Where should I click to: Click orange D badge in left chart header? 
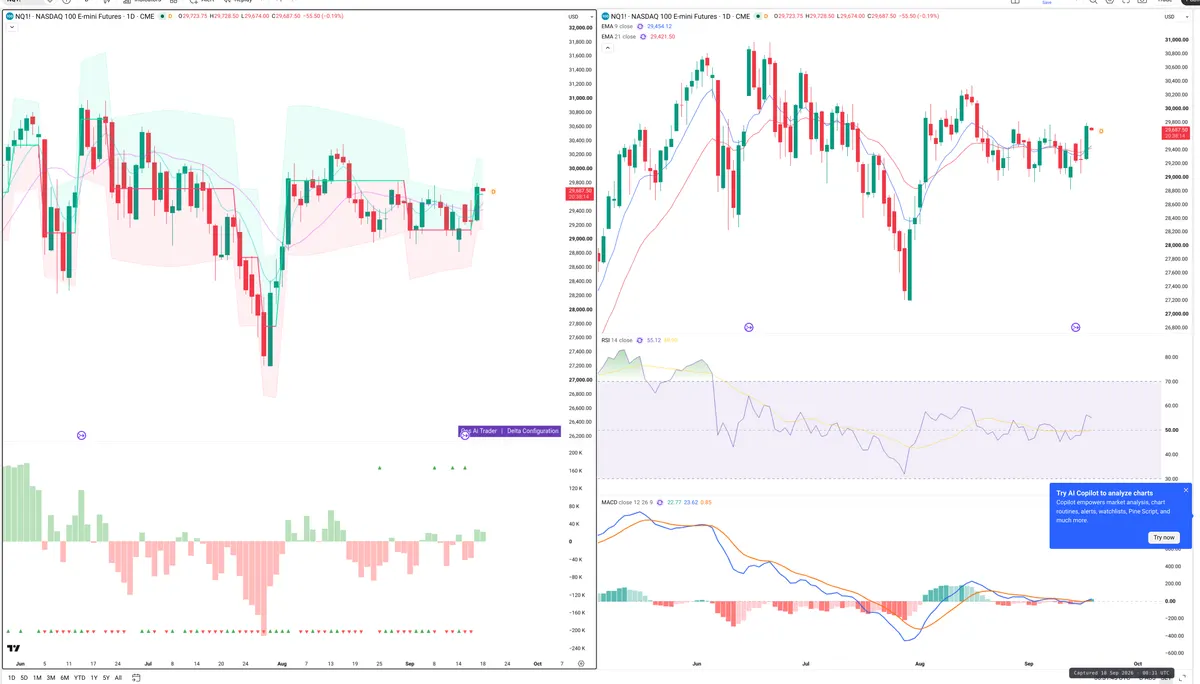coord(170,16)
